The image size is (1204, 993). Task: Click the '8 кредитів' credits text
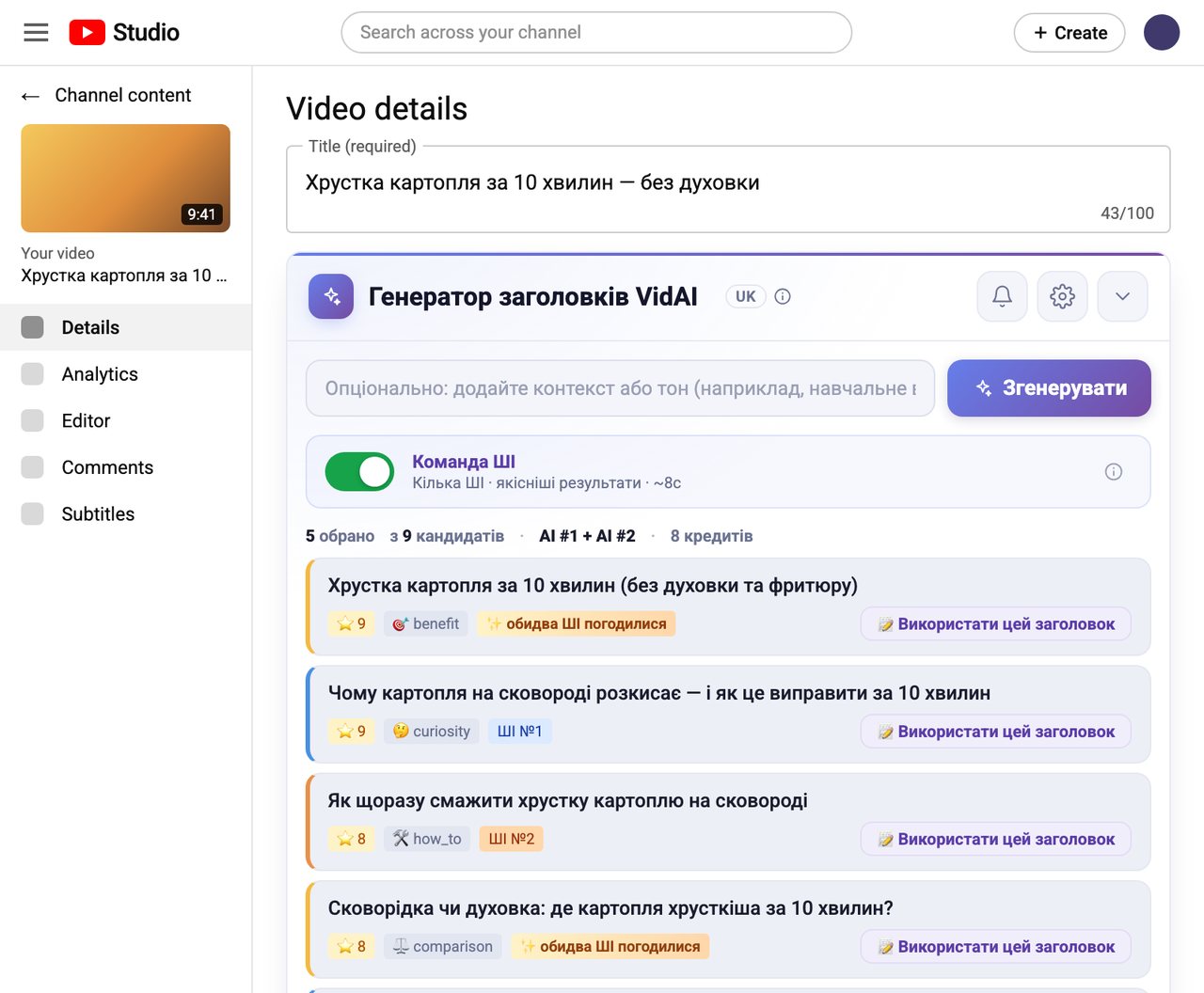pyautogui.click(x=711, y=536)
